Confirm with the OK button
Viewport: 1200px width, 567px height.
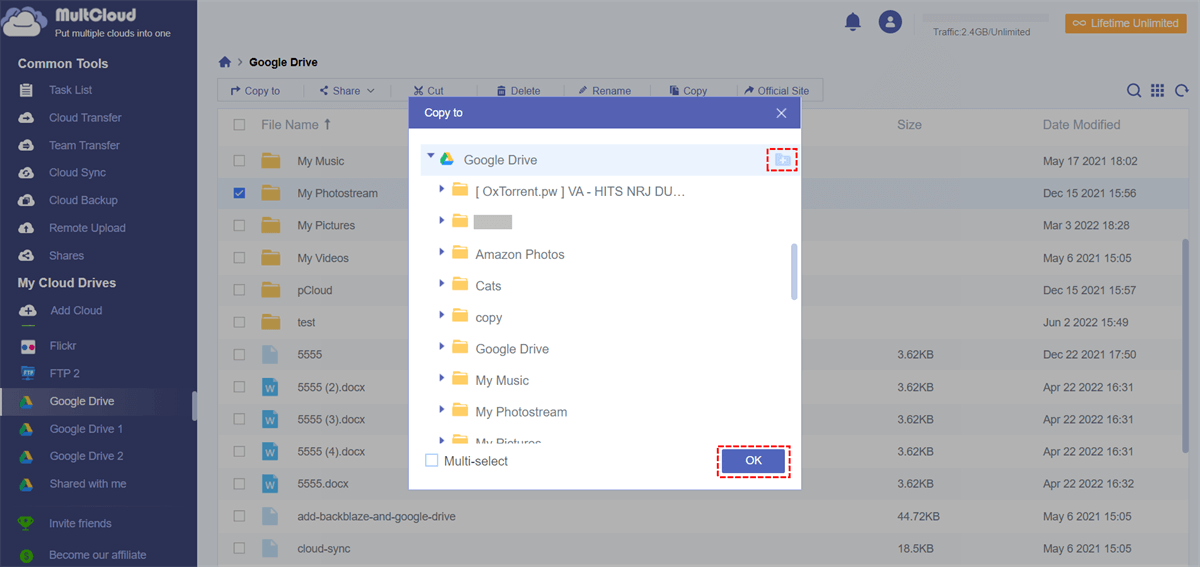click(754, 460)
